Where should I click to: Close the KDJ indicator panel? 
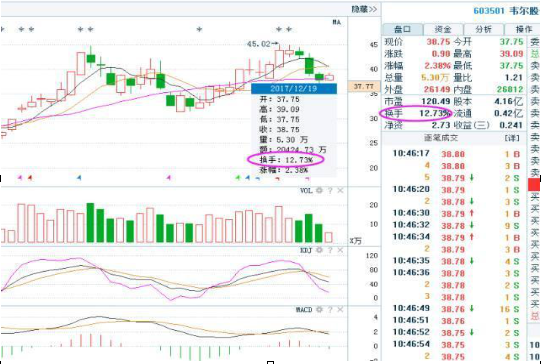(340, 250)
